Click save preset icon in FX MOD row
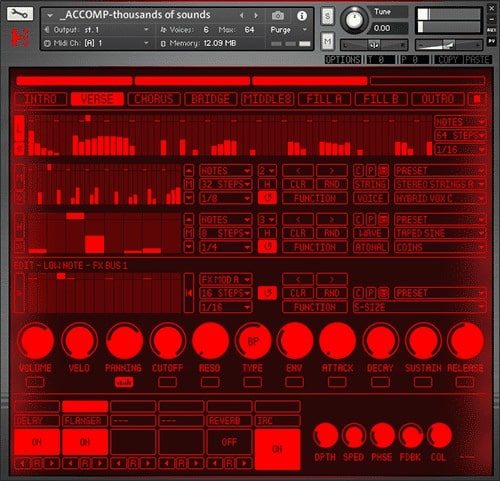Image resolution: width=500 pixels, height=481 pixels. (383, 293)
